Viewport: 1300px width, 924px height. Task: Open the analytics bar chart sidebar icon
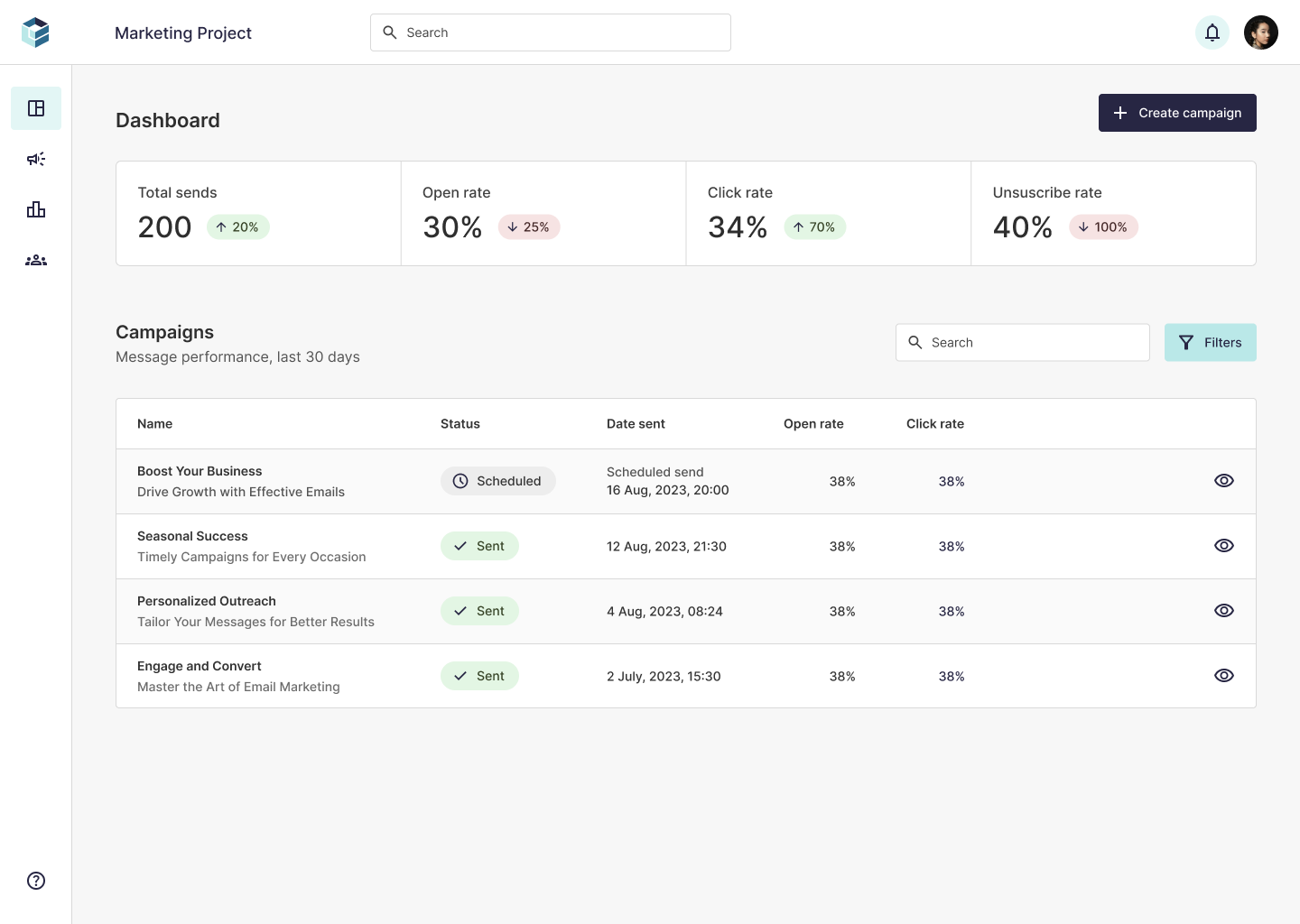(x=36, y=209)
